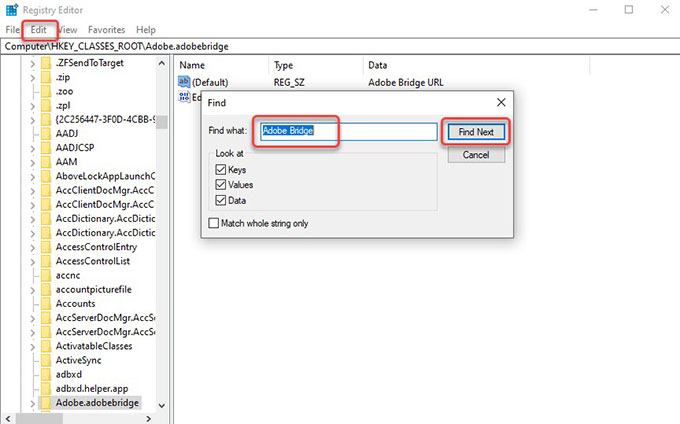The height and width of the screenshot is (424, 680).
Task: Select the accnc folder icon
Action: click(x=46, y=275)
